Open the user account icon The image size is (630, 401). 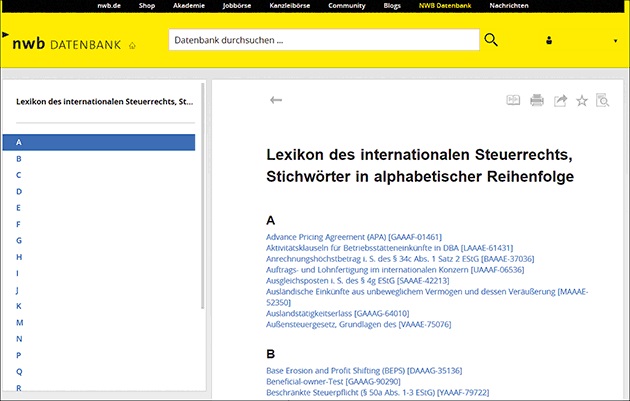549,41
